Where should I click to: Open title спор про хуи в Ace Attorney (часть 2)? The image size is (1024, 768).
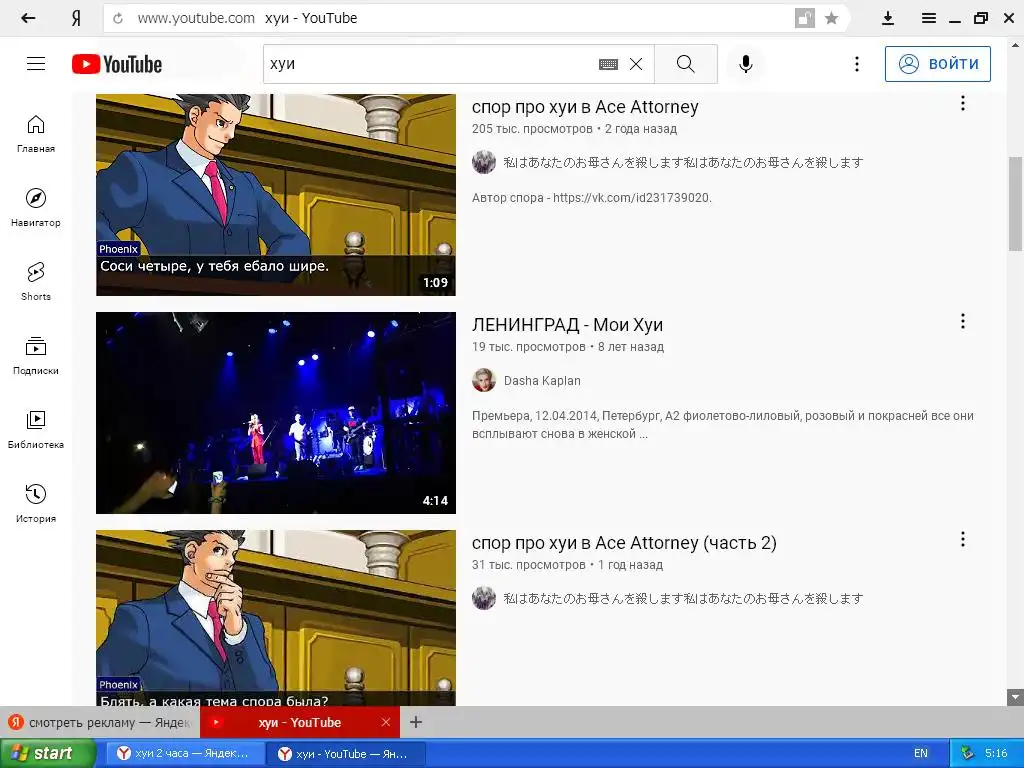click(624, 543)
